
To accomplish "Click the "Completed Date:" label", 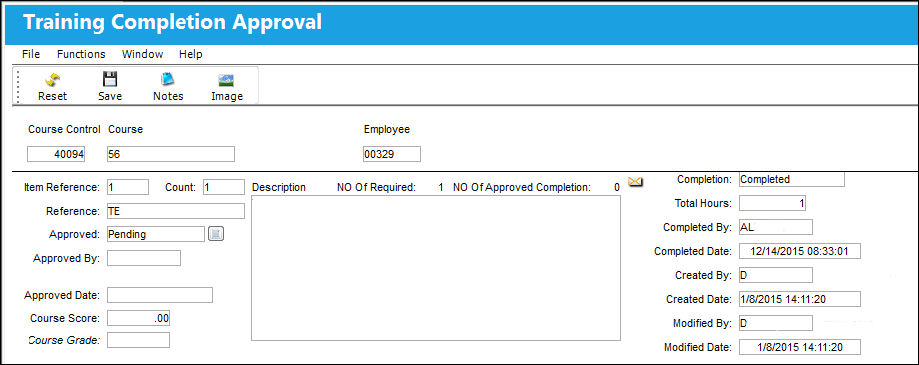I will click(x=693, y=251).
